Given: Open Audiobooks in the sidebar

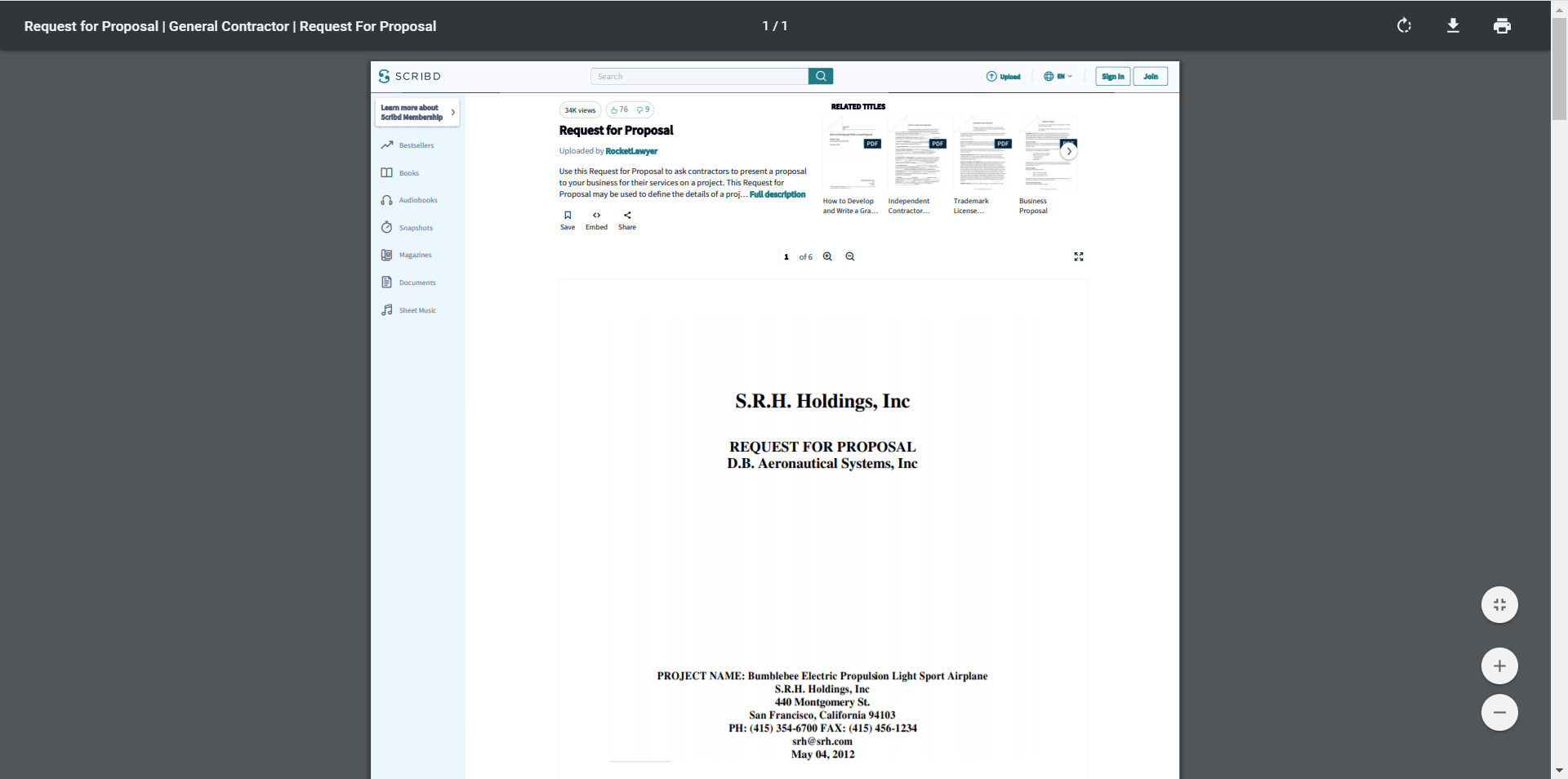Looking at the screenshot, I should [x=409, y=200].
